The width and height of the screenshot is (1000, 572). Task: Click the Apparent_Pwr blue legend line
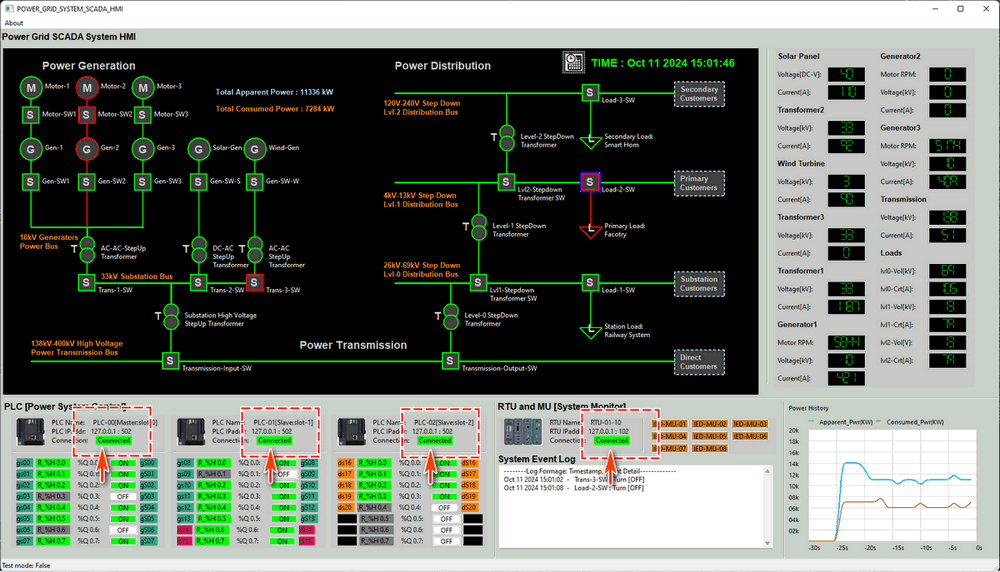811,422
